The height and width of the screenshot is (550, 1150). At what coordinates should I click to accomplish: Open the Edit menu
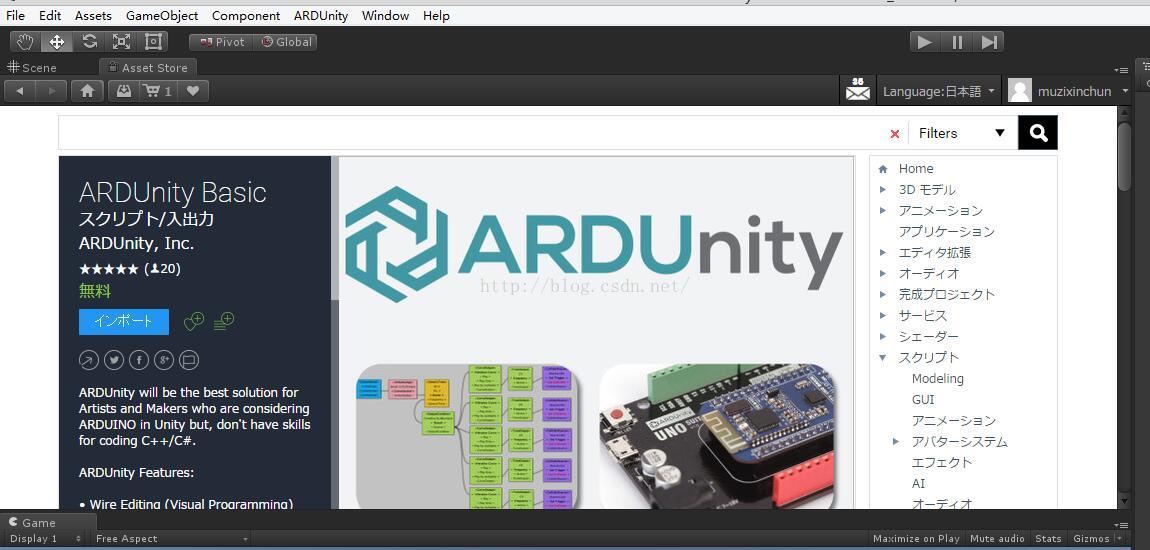pos(50,15)
